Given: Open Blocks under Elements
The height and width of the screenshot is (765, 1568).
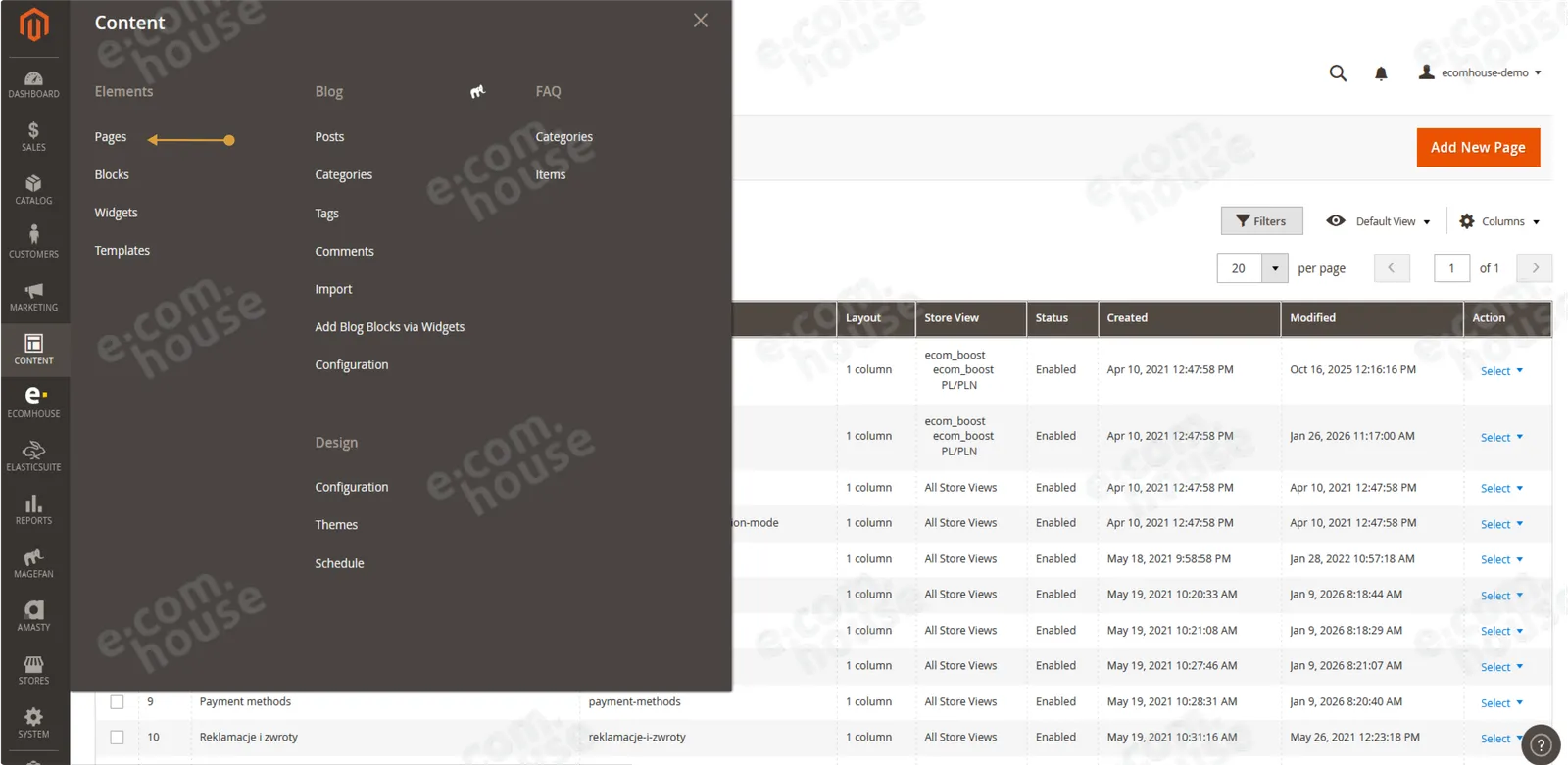Looking at the screenshot, I should pos(112,174).
